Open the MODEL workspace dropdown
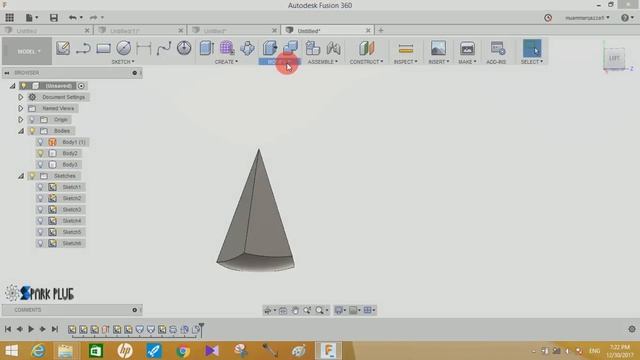The image size is (640, 360). pyautogui.click(x=28, y=51)
